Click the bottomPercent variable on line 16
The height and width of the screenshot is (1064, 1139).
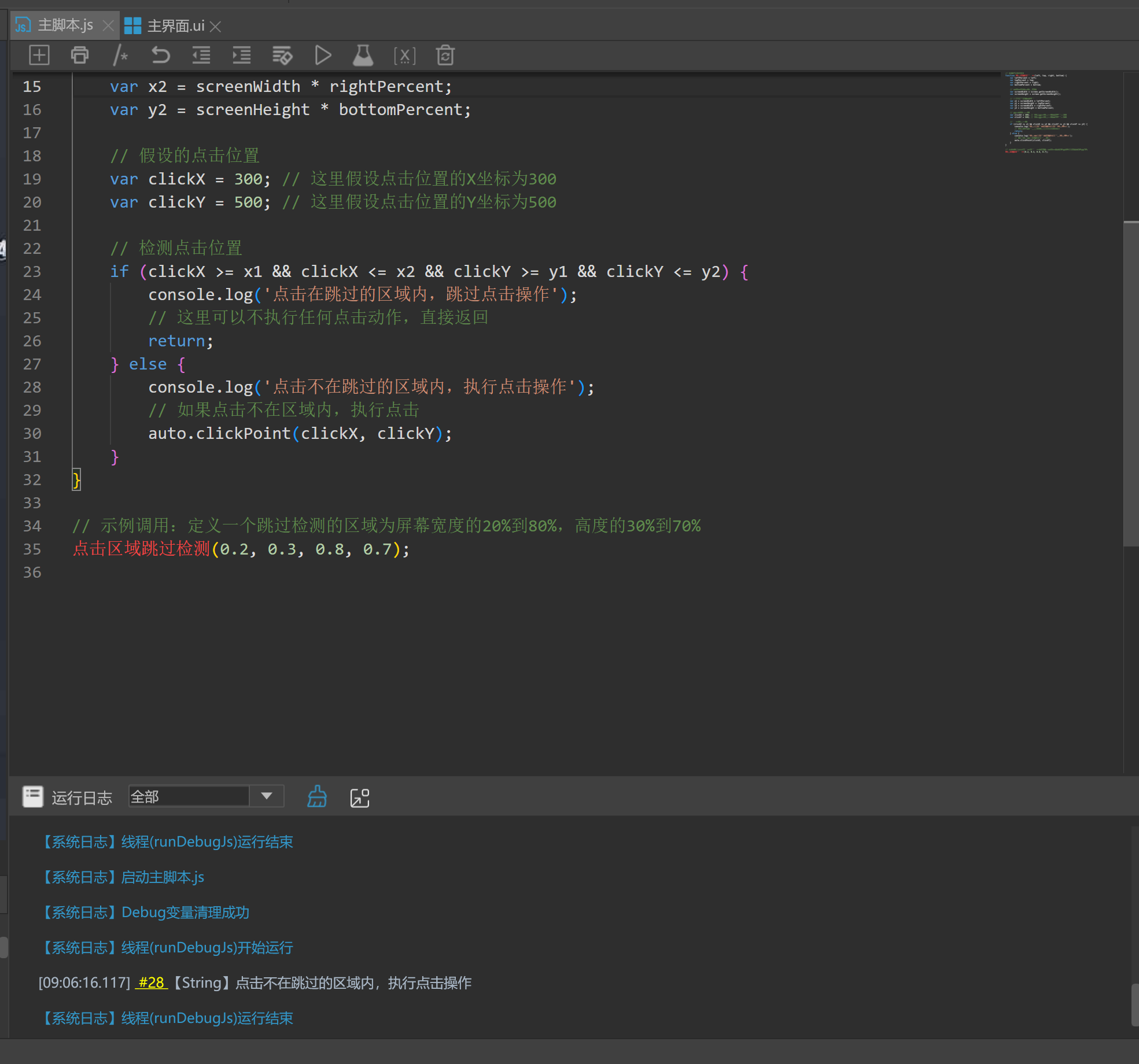pyautogui.click(x=400, y=110)
